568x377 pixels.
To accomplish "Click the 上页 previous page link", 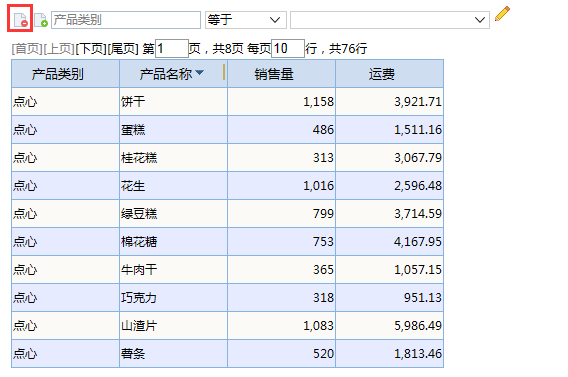I will 59,49.
